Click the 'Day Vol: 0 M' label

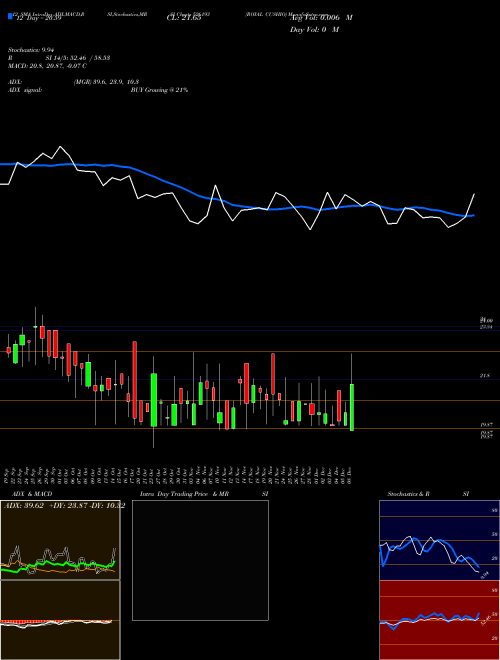pyautogui.click(x=314, y=30)
